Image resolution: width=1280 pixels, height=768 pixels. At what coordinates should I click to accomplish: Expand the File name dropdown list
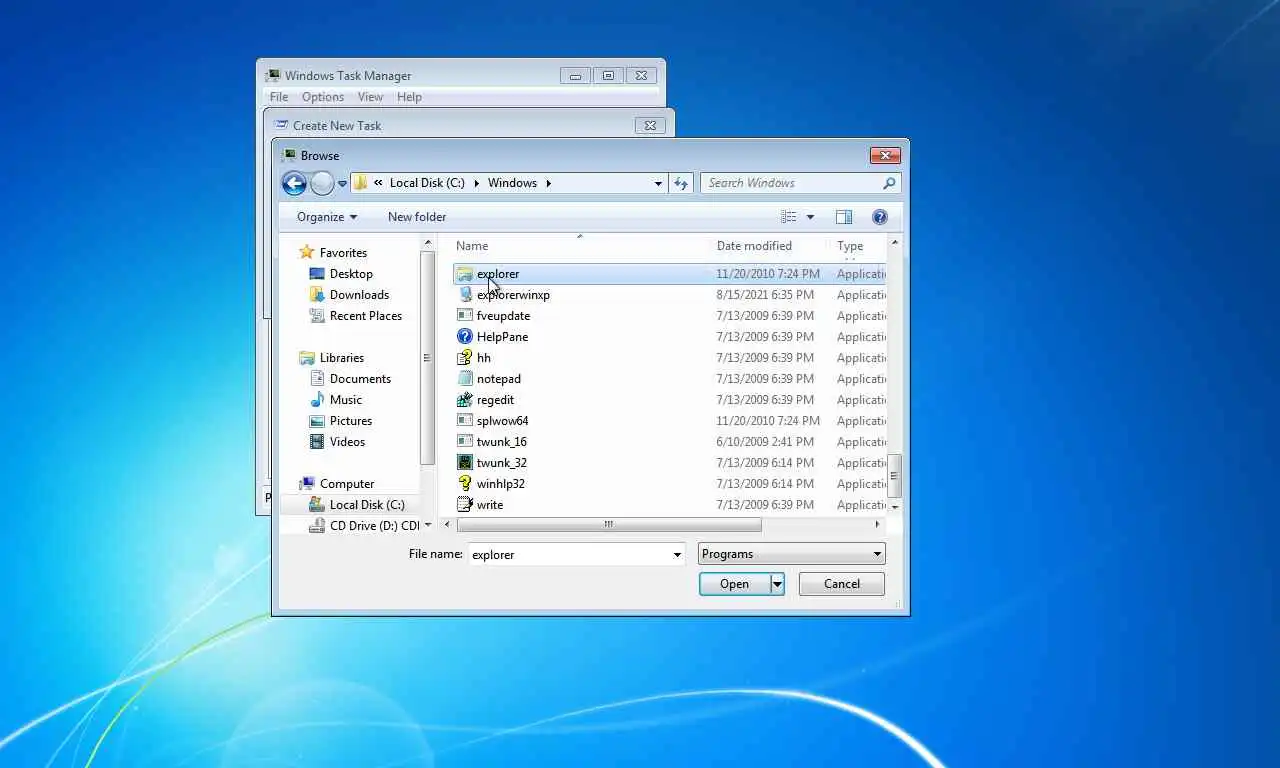(x=677, y=554)
